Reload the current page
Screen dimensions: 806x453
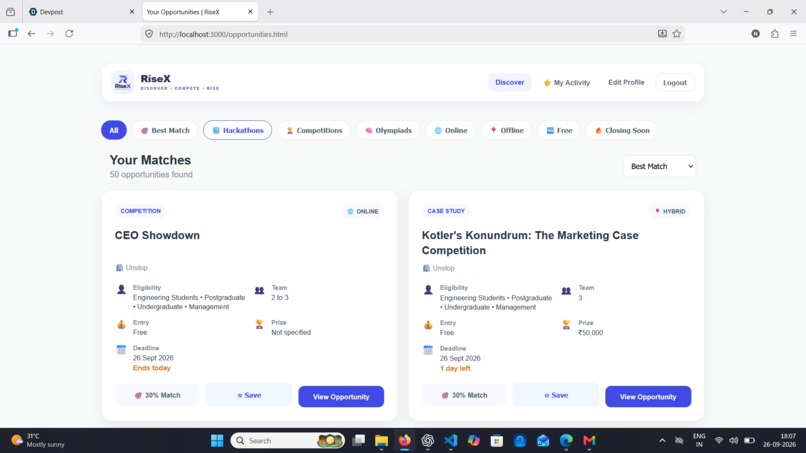[x=69, y=33]
